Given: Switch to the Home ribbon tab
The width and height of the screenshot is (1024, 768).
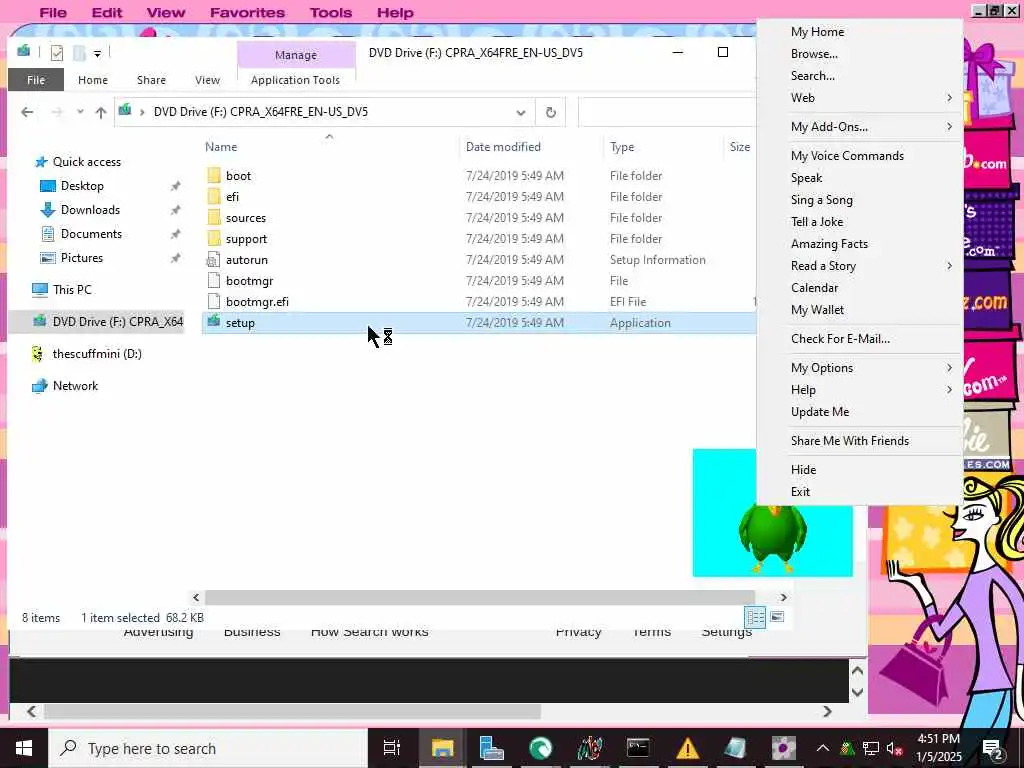Looking at the screenshot, I should click(93, 80).
